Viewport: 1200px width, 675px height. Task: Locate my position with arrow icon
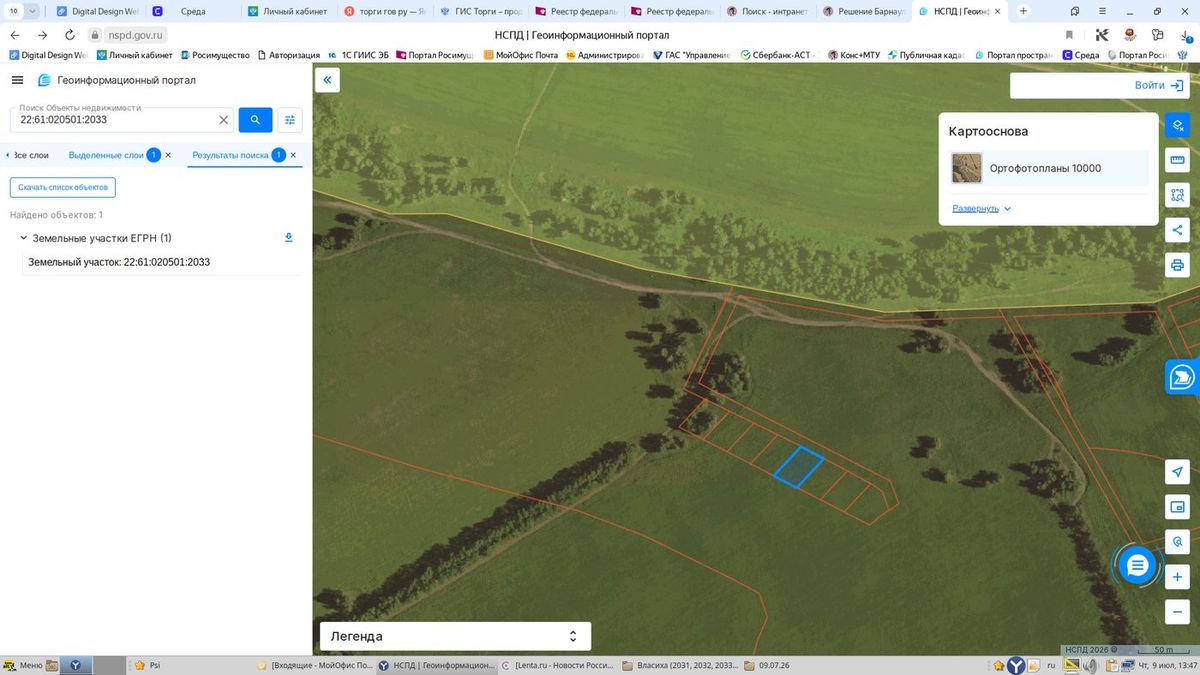click(x=1178, y=471)
